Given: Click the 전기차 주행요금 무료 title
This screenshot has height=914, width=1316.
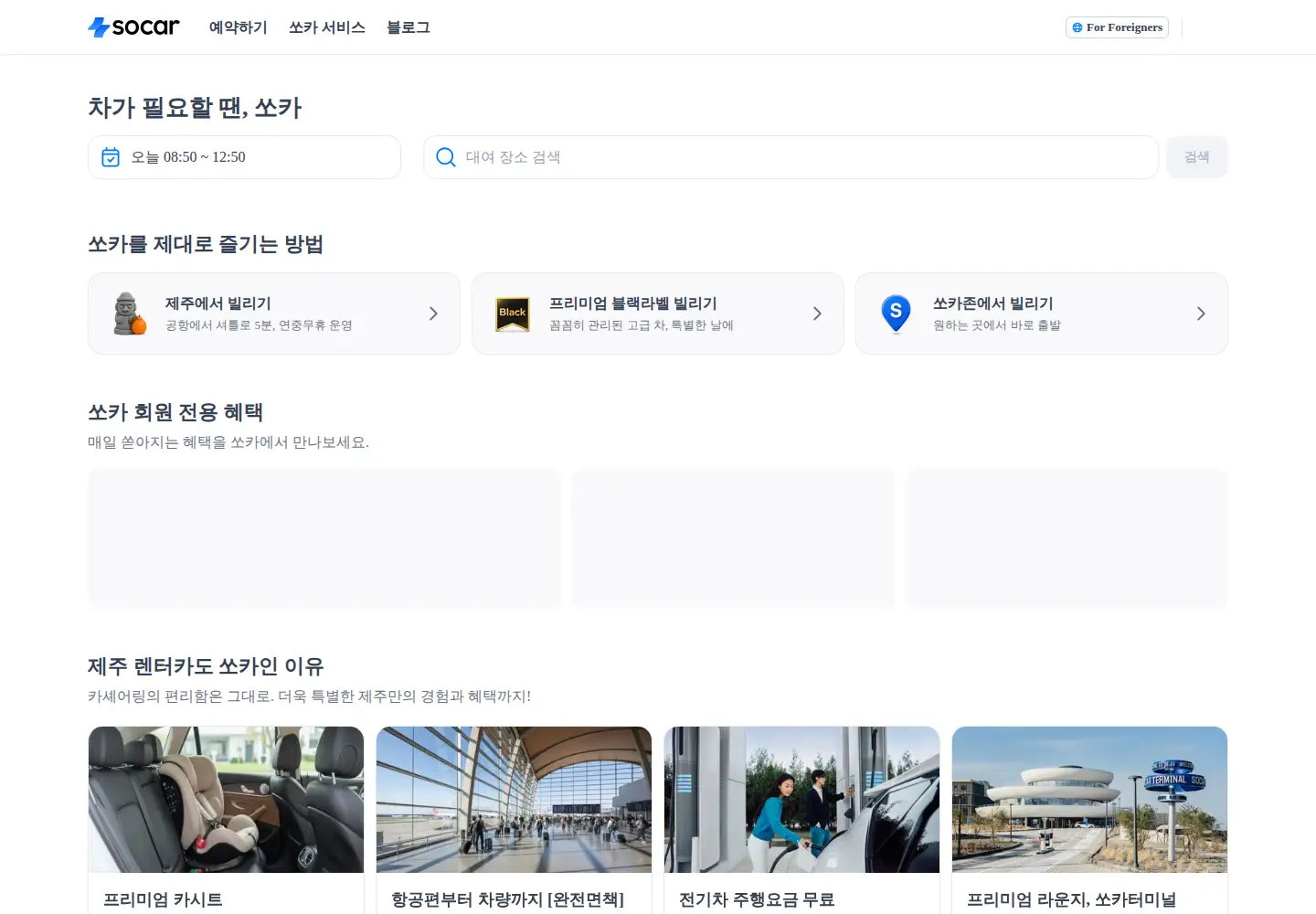Looking at the screenshot, I should [x=757, y=899].
